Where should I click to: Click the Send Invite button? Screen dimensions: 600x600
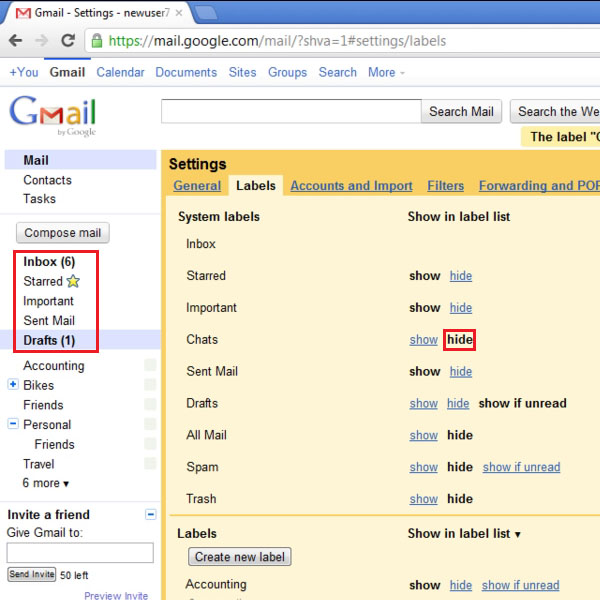coord(32,574)
